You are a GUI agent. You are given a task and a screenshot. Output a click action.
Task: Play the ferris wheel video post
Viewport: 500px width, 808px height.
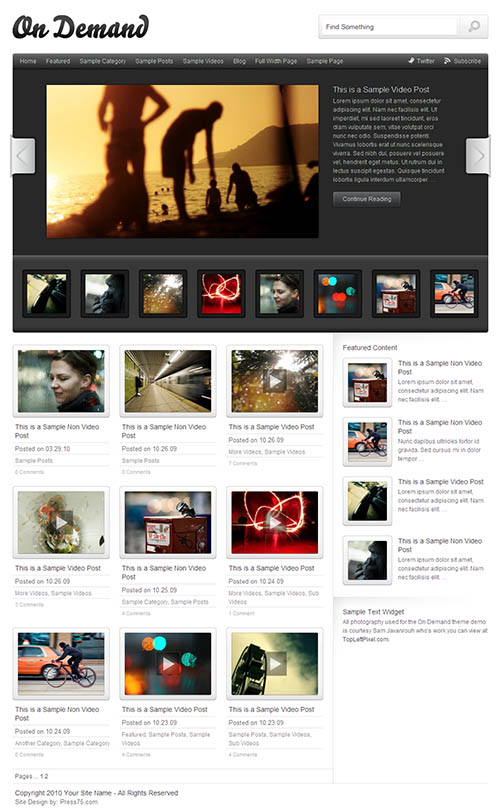(x=275, y=664)
